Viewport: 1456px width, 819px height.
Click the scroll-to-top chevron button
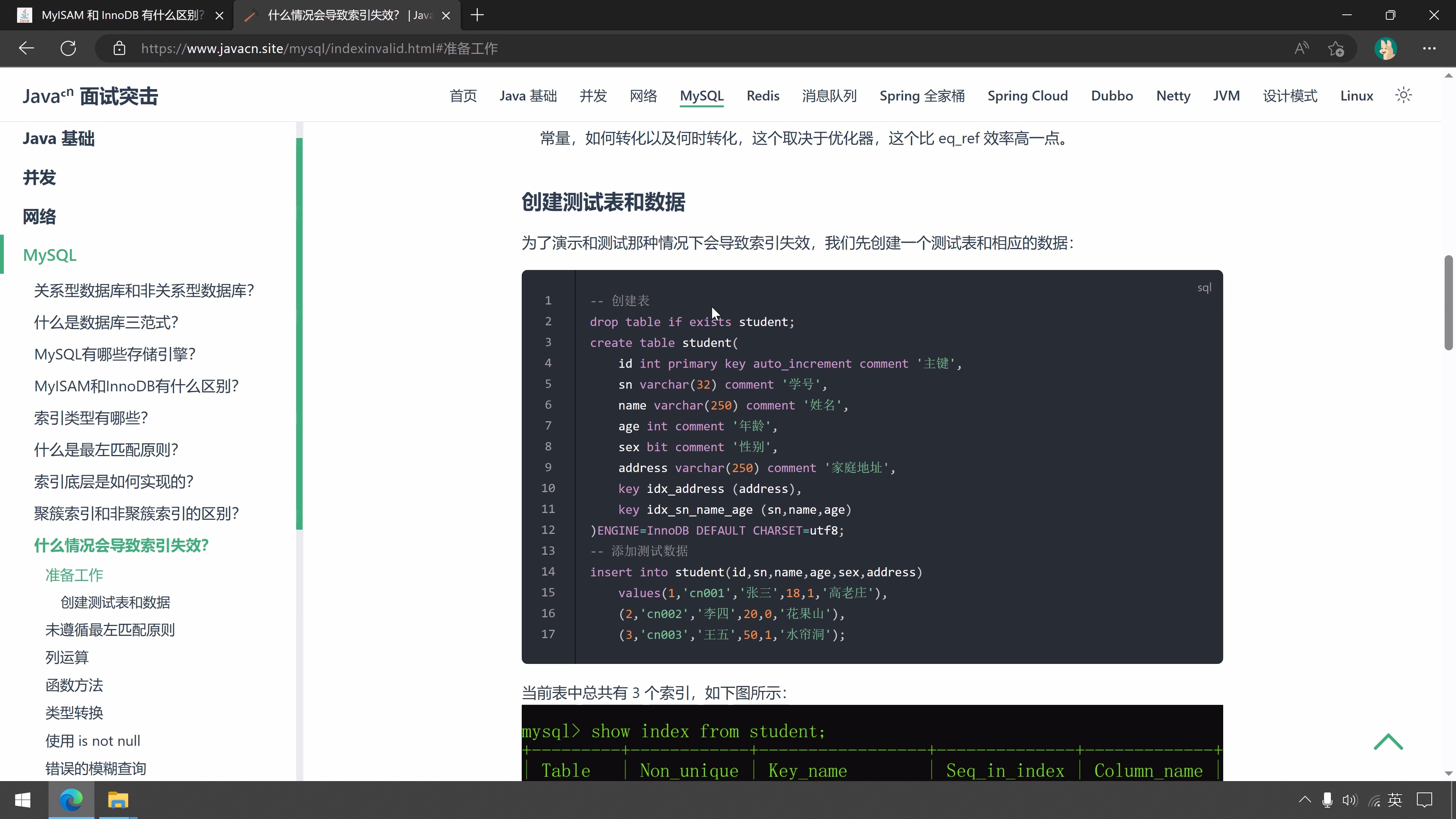[1388, 742]
